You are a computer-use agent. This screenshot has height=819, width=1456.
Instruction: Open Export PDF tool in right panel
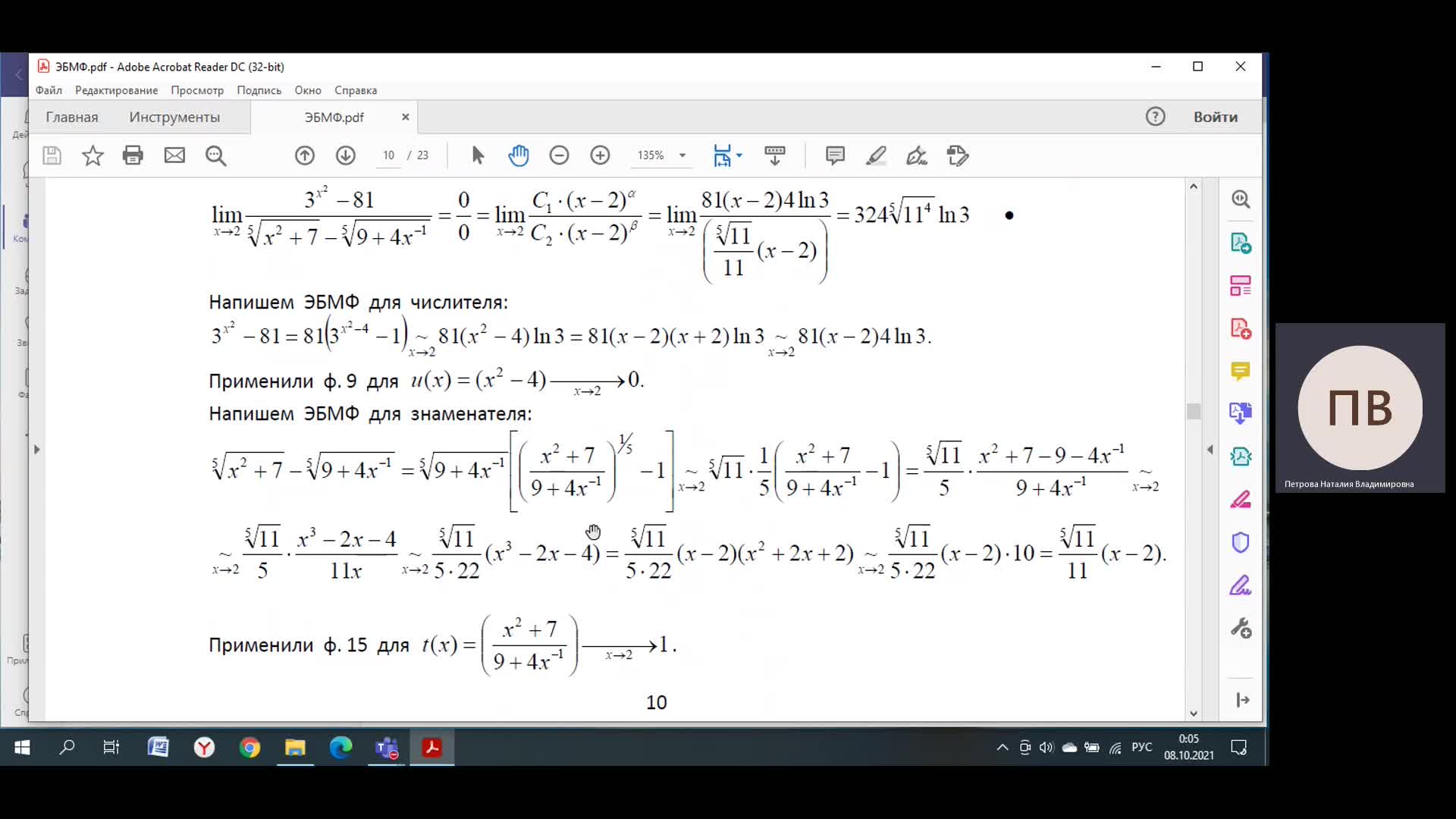pyautogui.click(x=1241, y=243)
